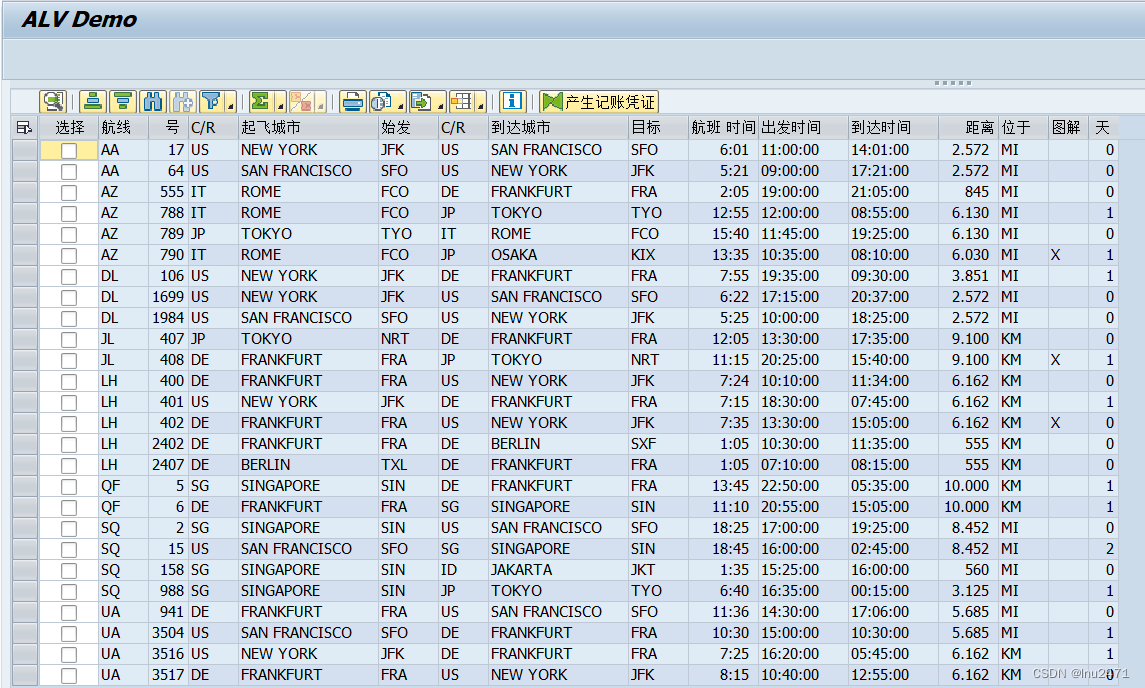Set a filter using the filter icon
This screenshot has height=688, width=1145.
pos(212,101)
